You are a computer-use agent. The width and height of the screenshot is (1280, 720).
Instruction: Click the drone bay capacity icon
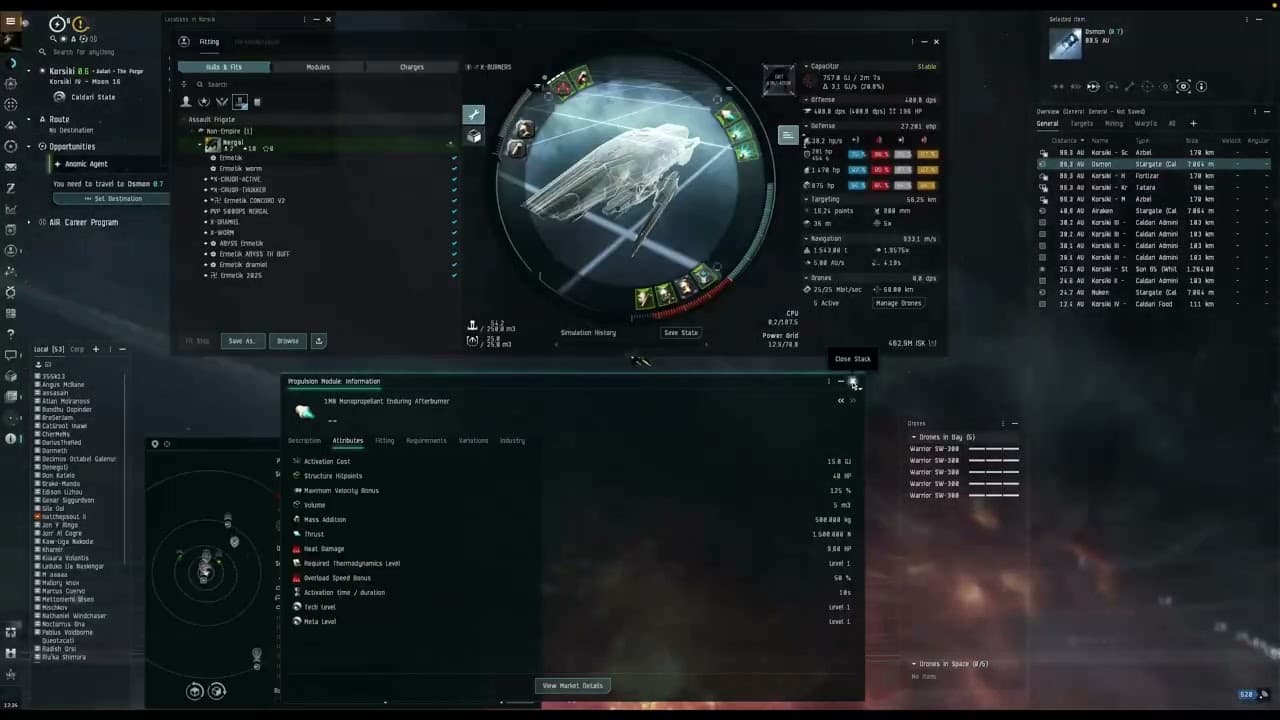point(472,341)
